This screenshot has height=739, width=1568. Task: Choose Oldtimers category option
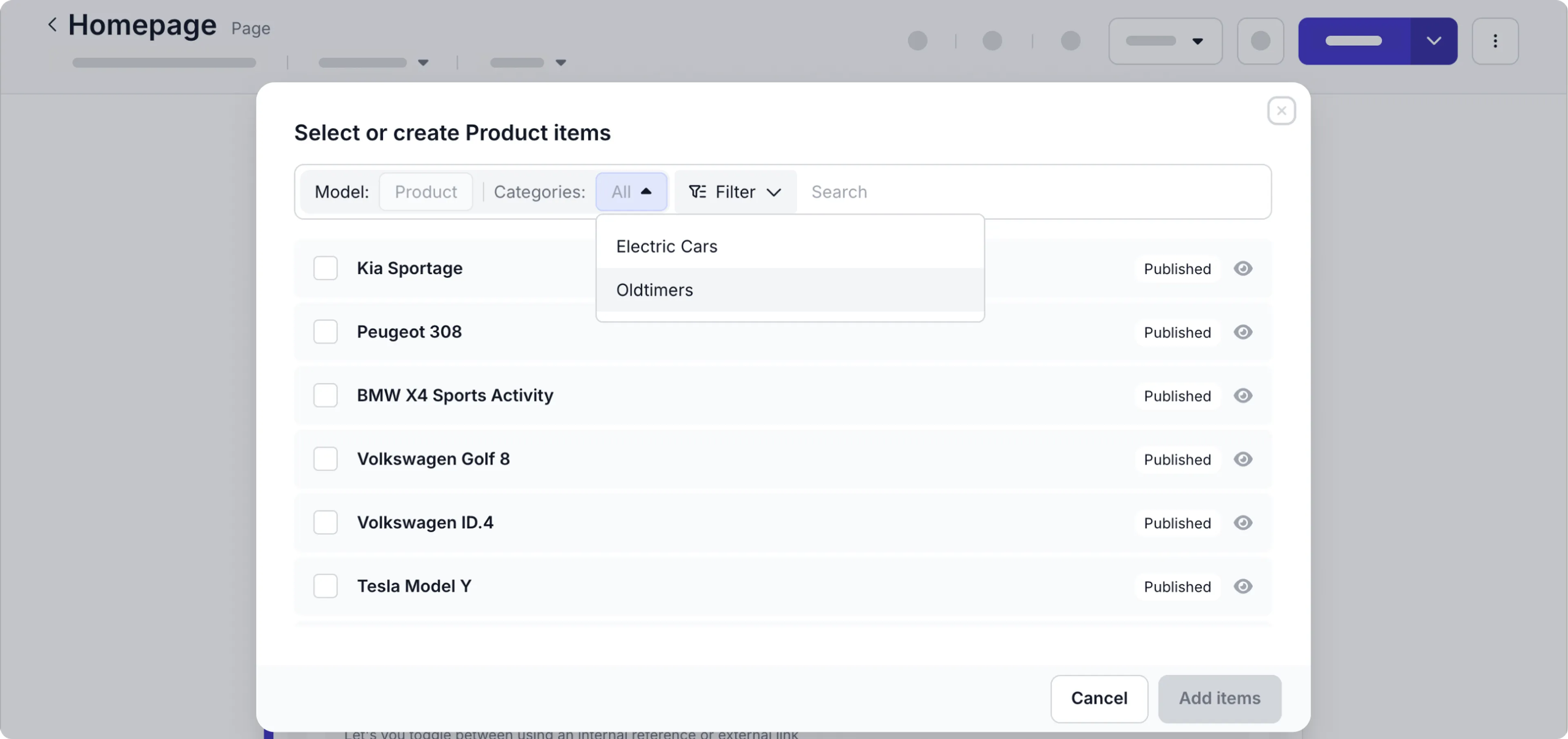[654, 290]
